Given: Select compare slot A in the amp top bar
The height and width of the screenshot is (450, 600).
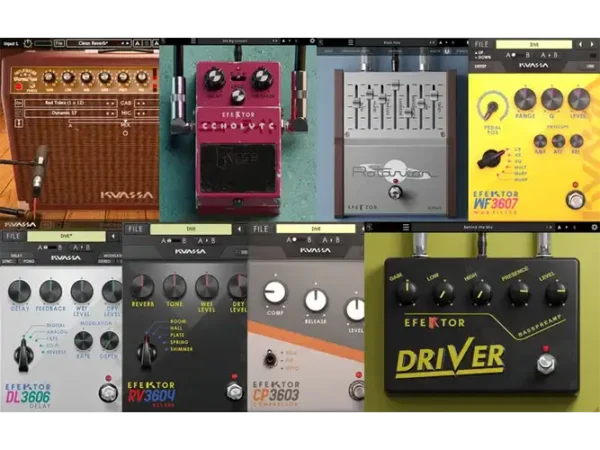Looking at the screenshot, I should [137, 43].
